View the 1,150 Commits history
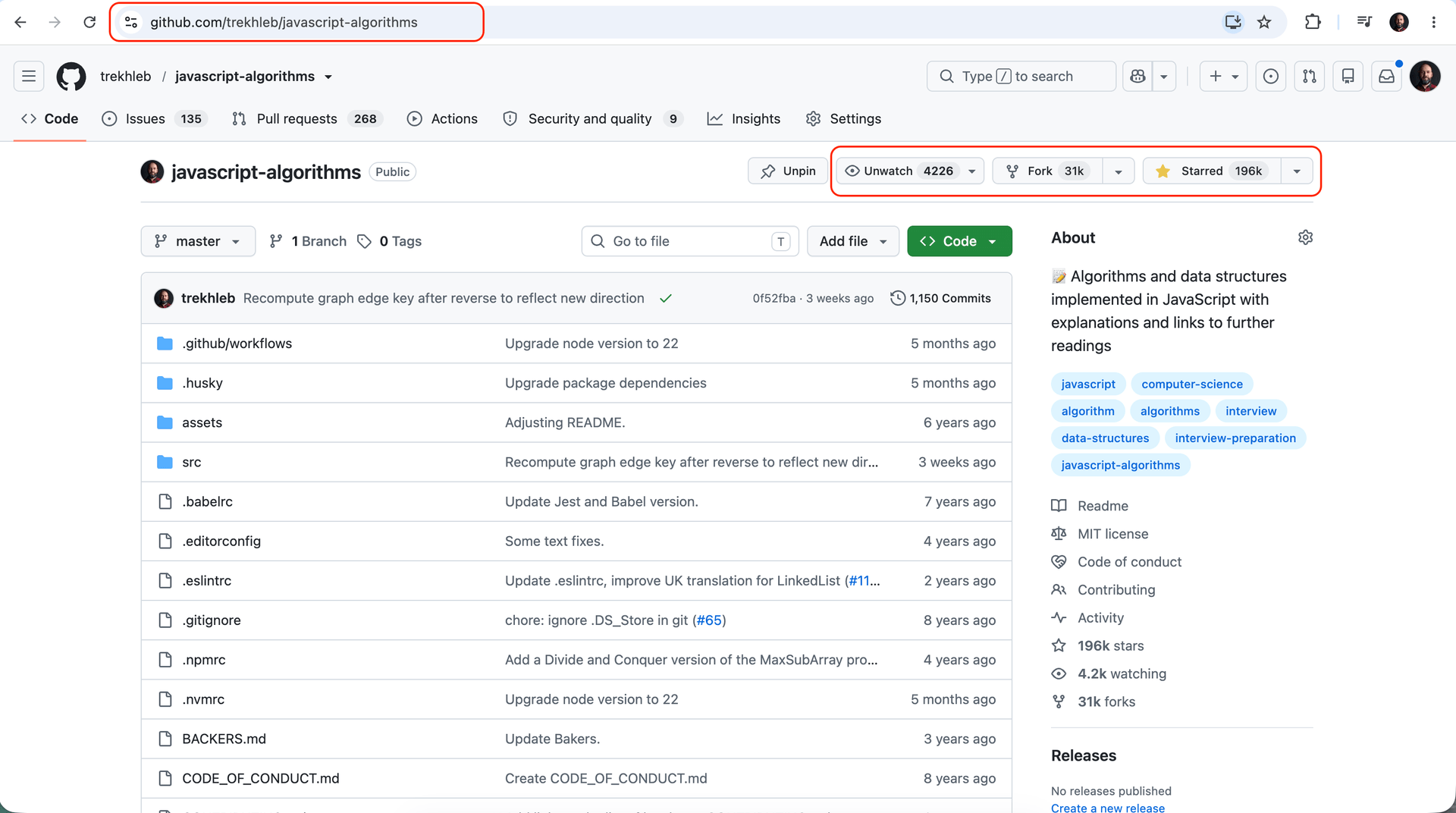Image resolution: width=1456 pixels, height=813 pixels. (x=940, y=298)
